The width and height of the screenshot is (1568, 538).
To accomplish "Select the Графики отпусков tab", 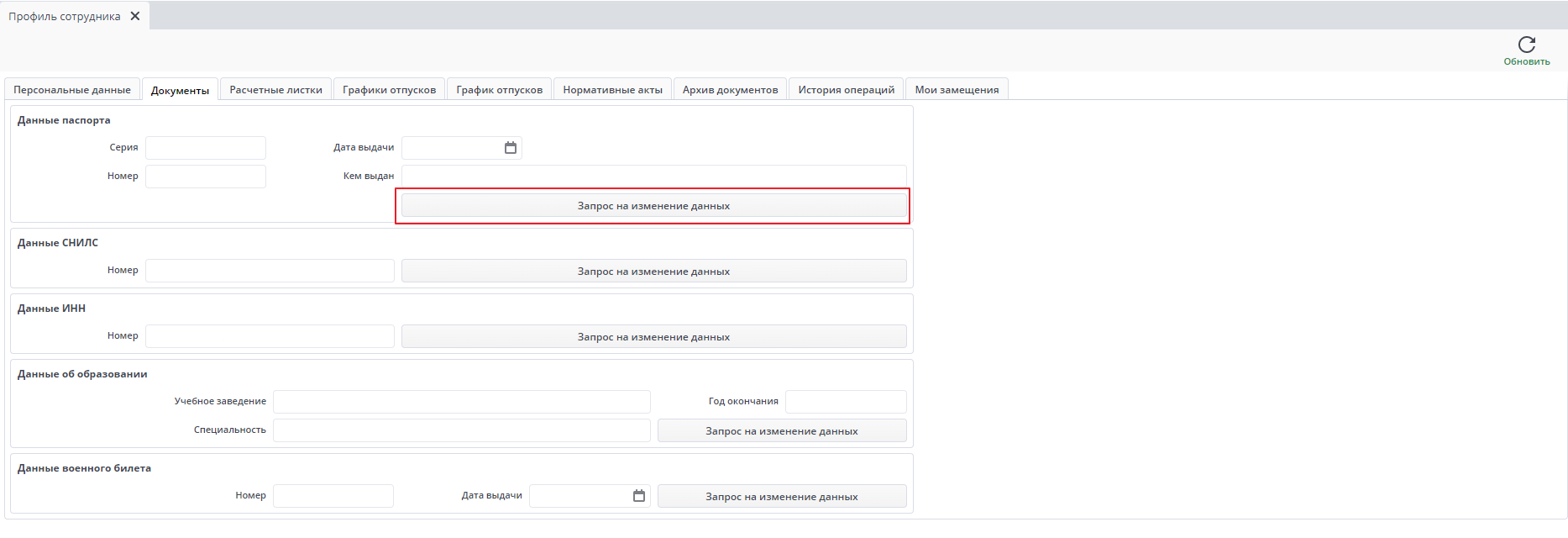I will 389,90.
